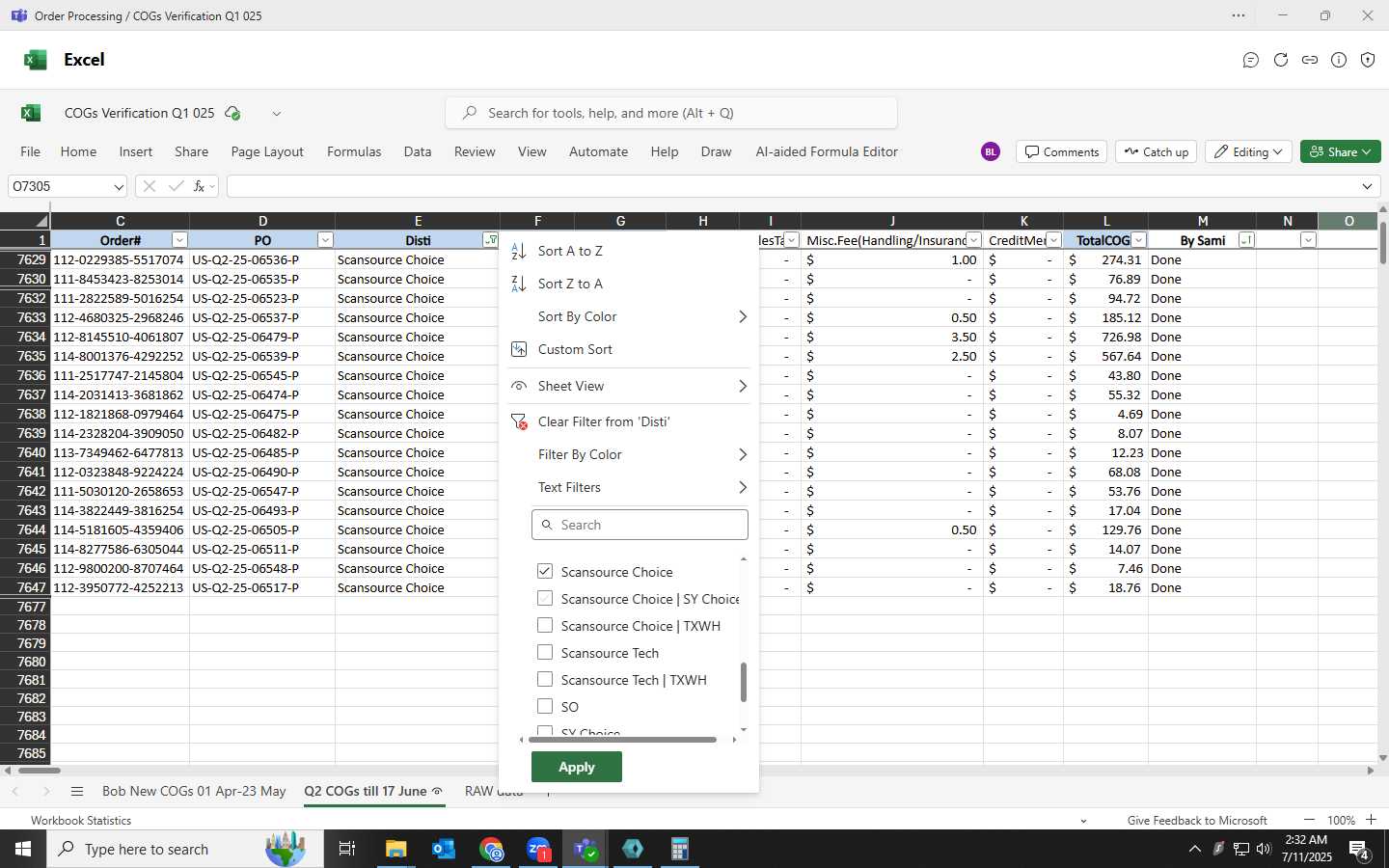
Task: Open the Comments pane button
Action: 1061,151
